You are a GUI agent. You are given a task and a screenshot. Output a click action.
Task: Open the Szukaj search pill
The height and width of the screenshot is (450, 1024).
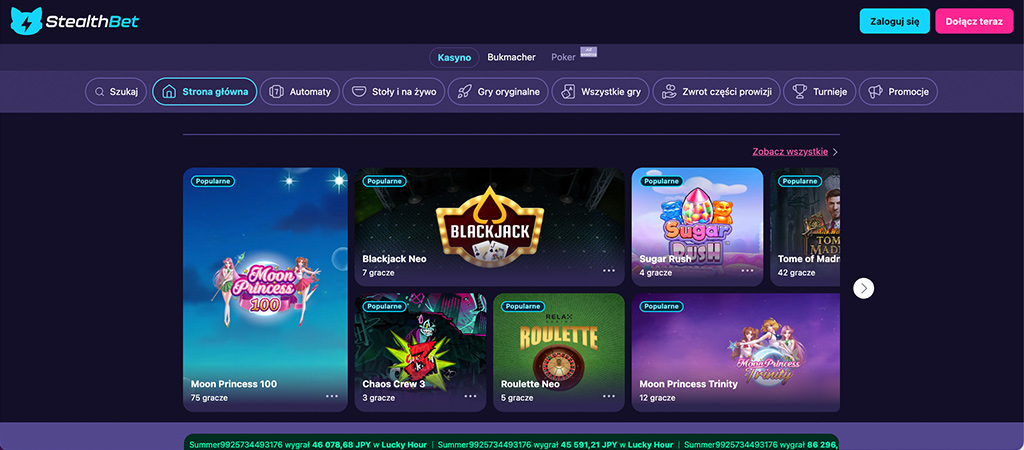[116, 91]
